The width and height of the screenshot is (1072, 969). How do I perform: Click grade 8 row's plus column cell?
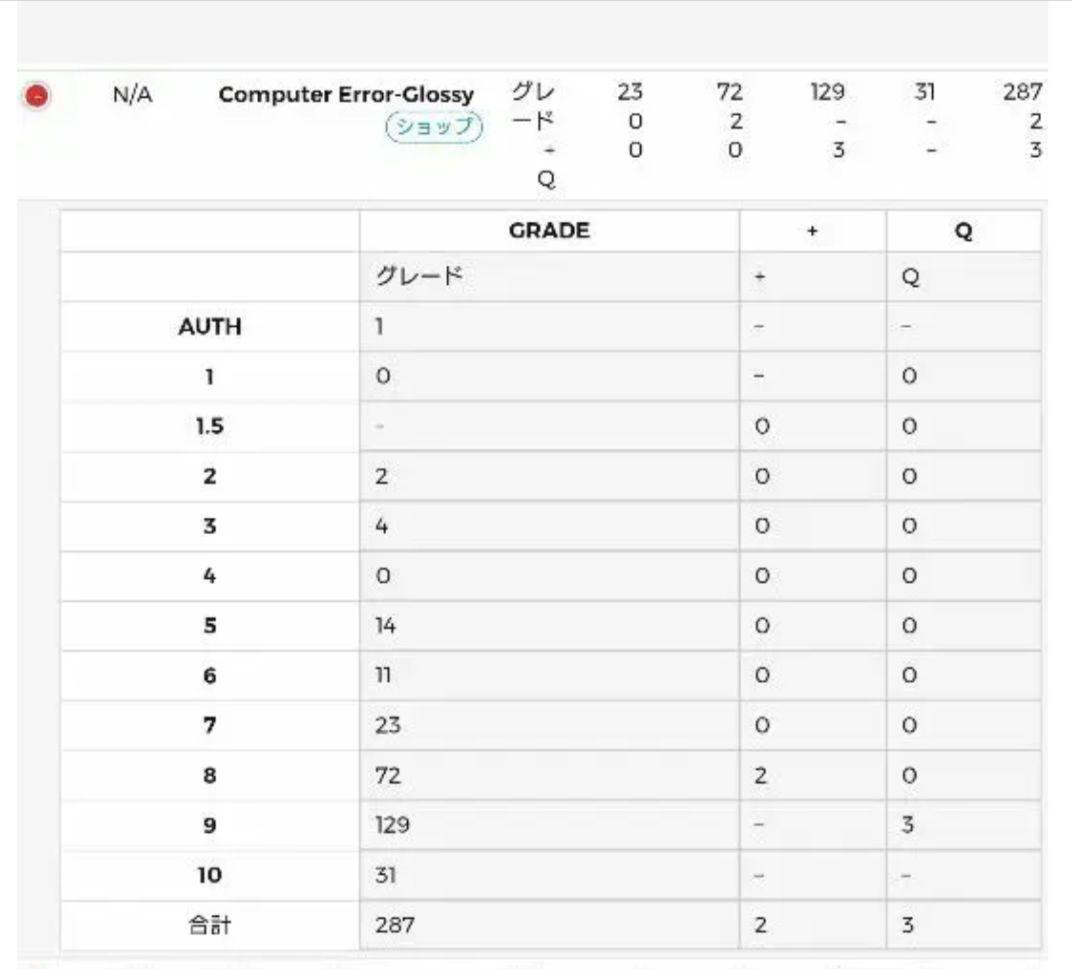pos(812,776)
